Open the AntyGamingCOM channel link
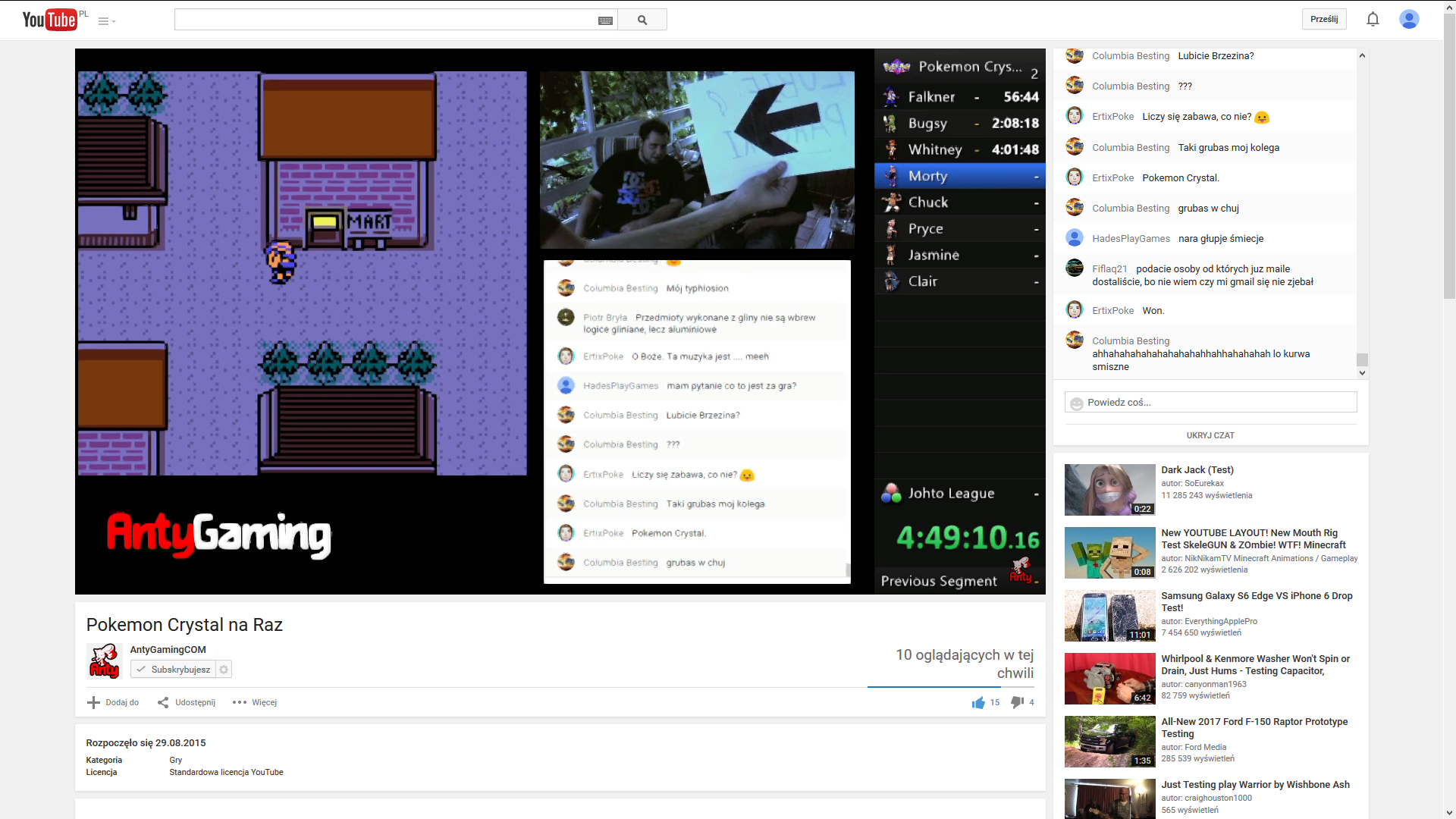1456x819 pixels. coord(168,650)
